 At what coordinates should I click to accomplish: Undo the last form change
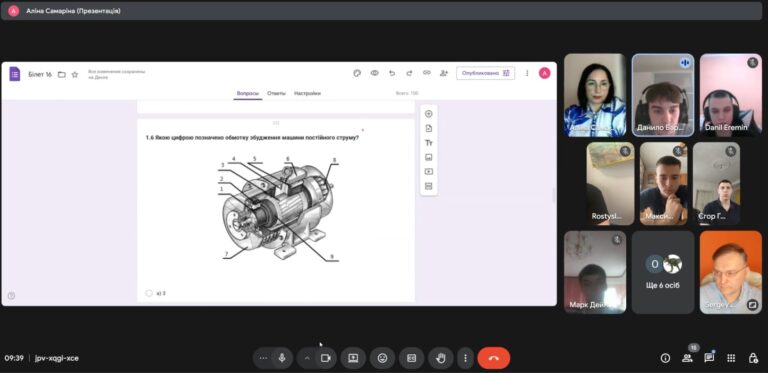click(x=392, y=73)
